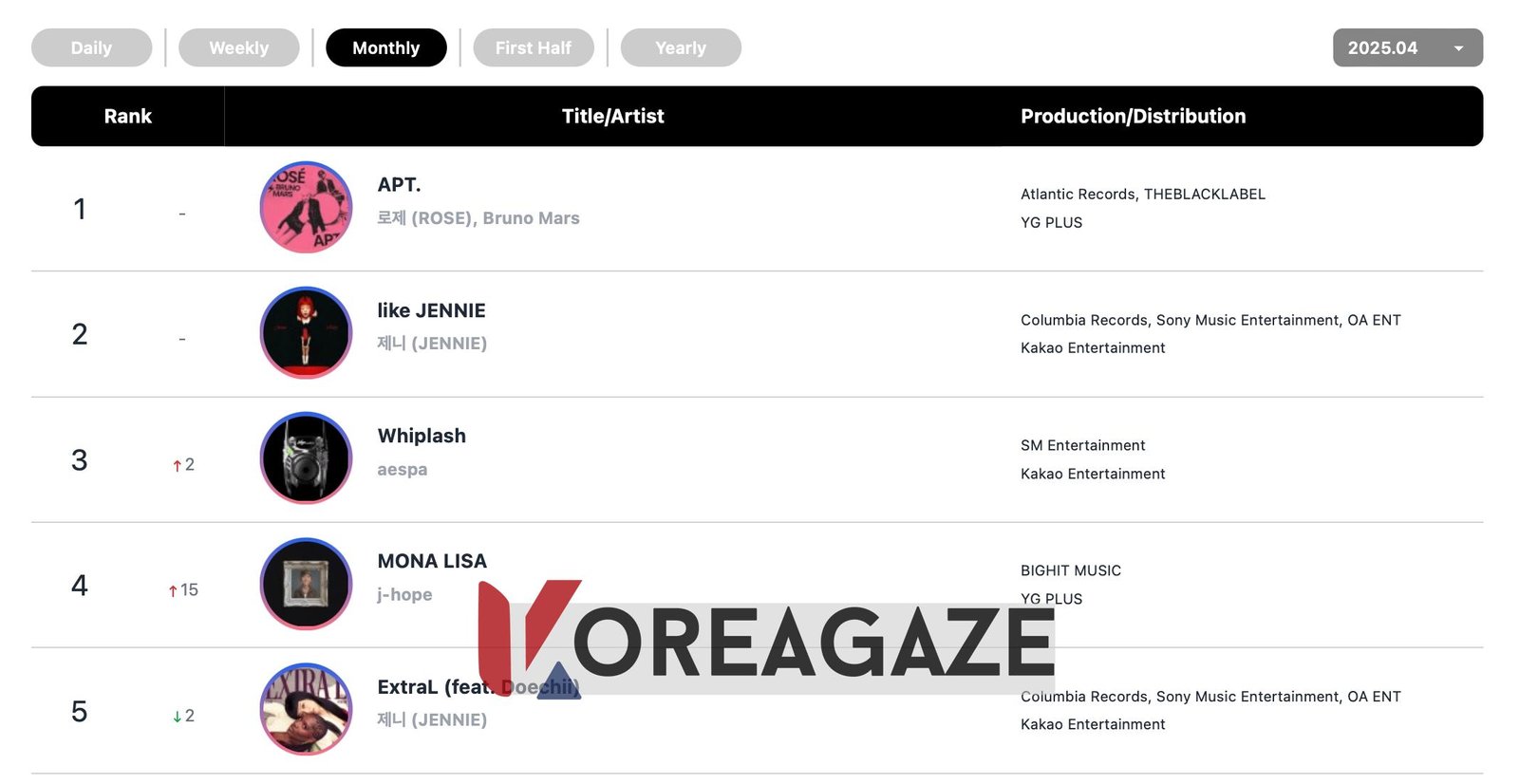Click the Koreagaze watermark logo

tap(765, 641)
